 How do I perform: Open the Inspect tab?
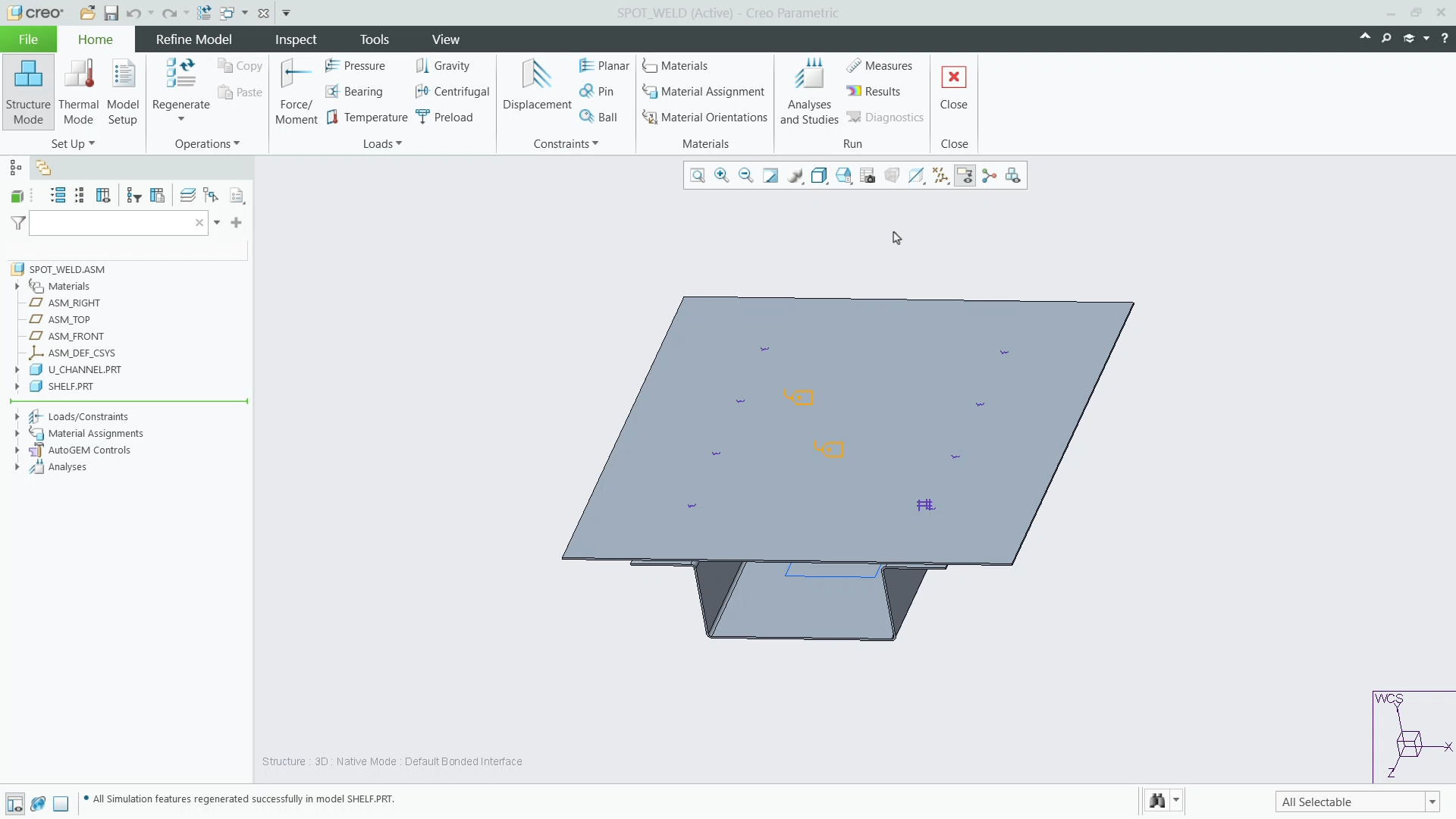click(x=296, y=39)
